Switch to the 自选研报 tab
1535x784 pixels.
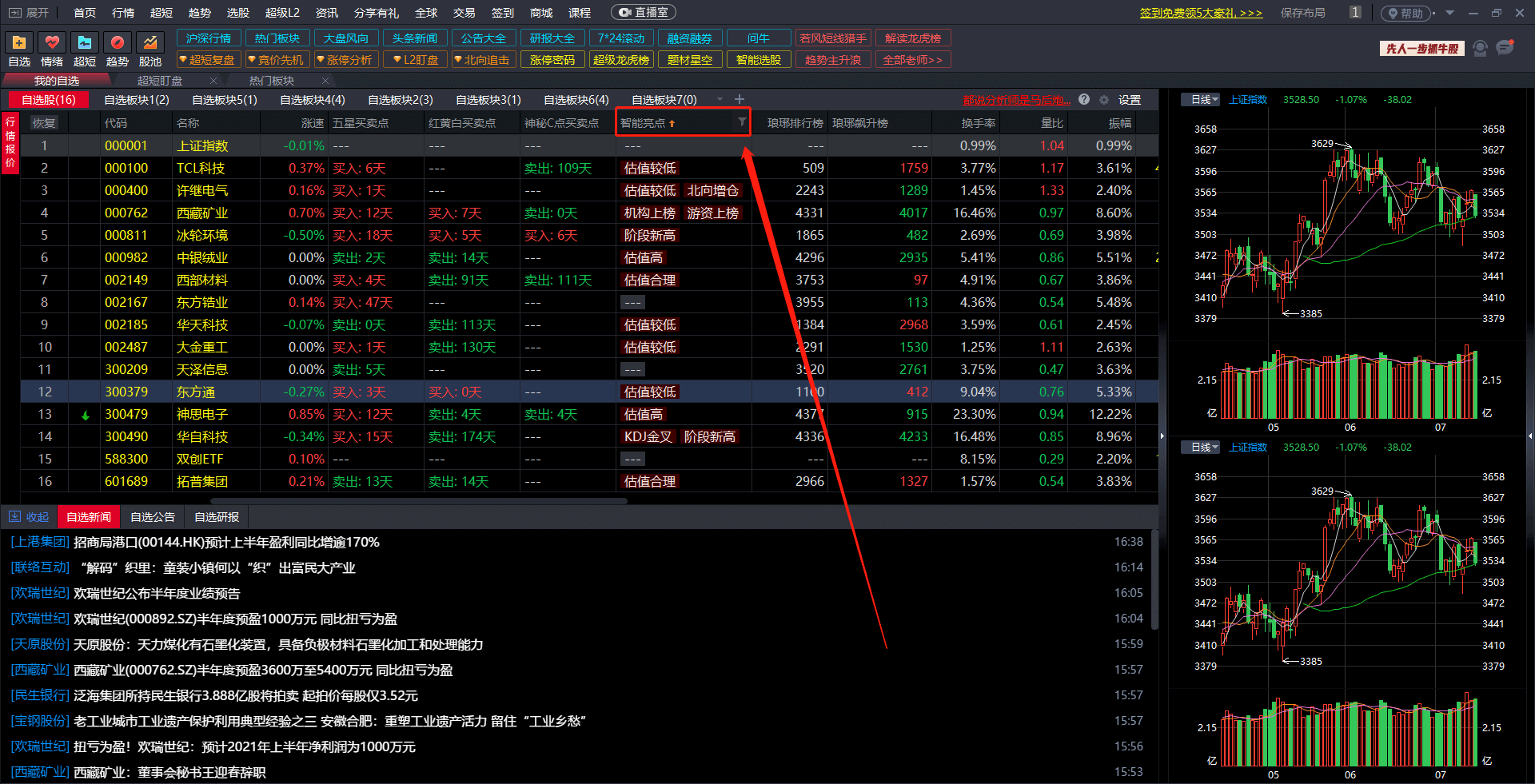click(x=217, y=517)
